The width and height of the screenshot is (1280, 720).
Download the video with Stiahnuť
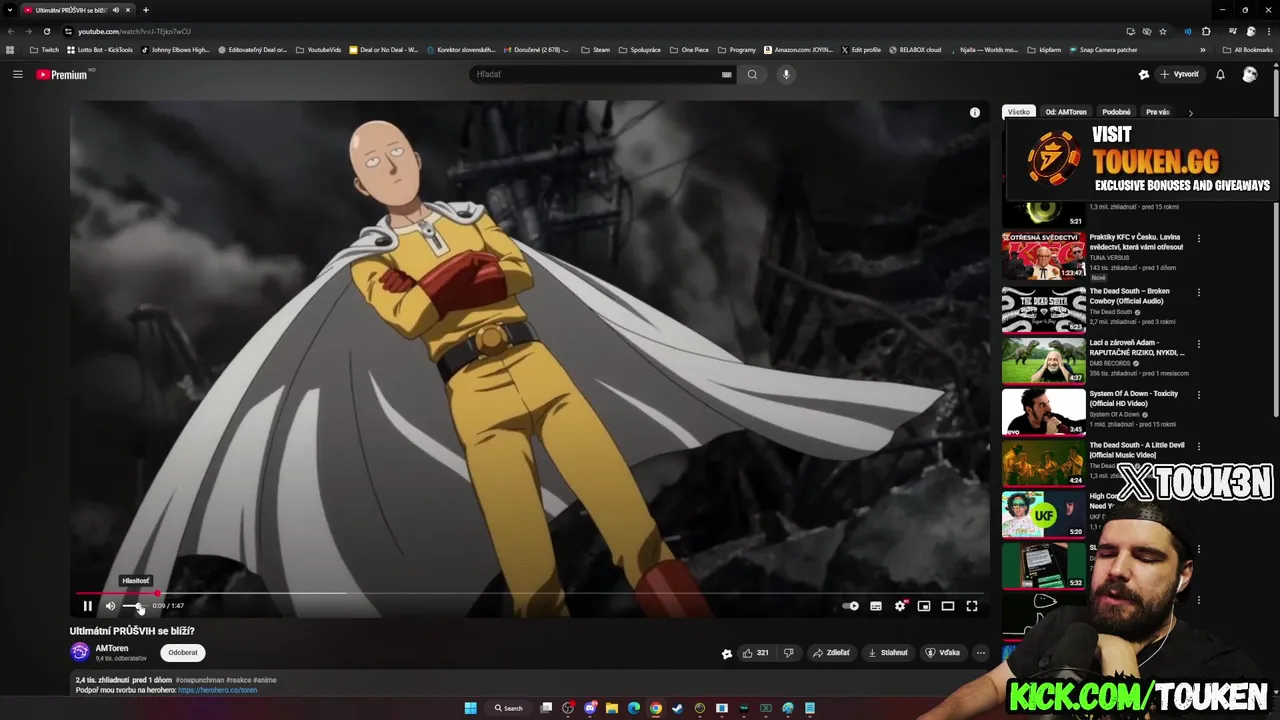[888, 653]
